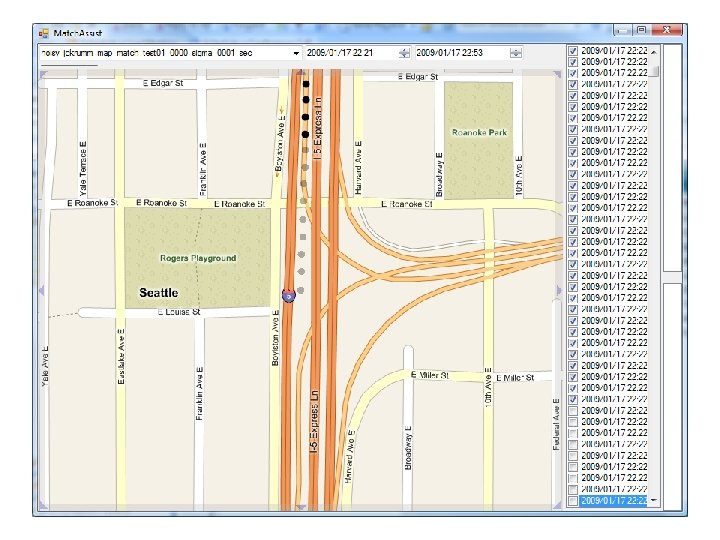The image size is (720, 540).
Task: Select the square gray GPS track marker
Action: (303, 237)
